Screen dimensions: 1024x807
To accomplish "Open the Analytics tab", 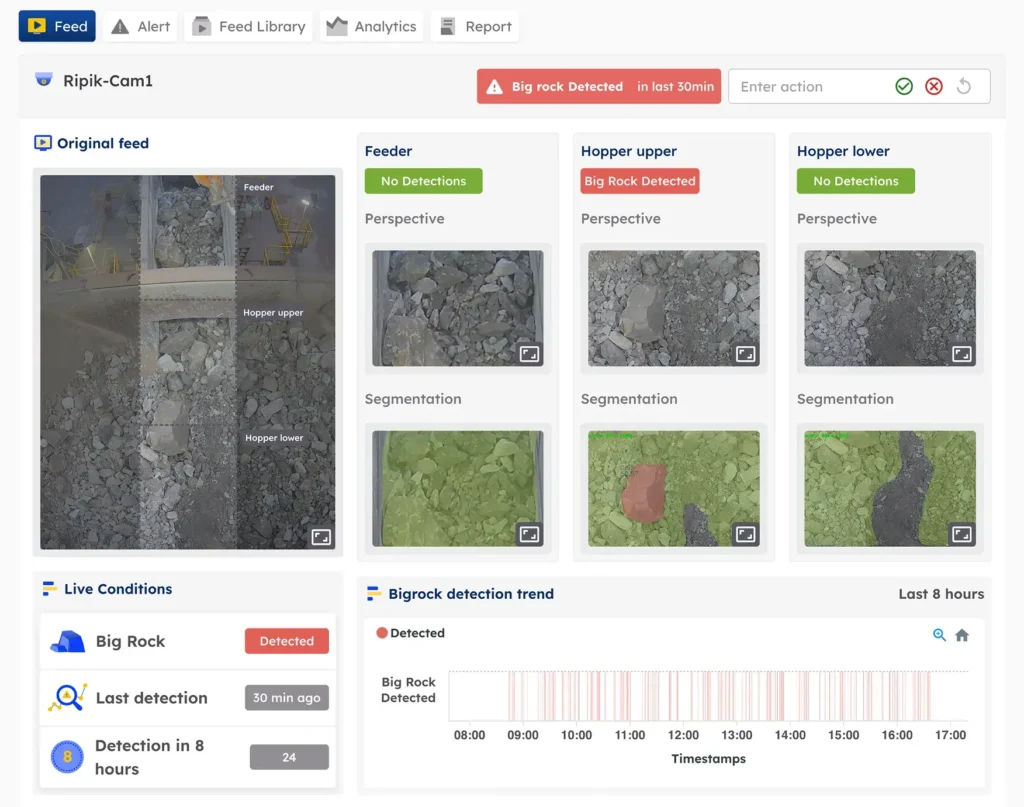I will pyautogui.click(x=372, y=27).
